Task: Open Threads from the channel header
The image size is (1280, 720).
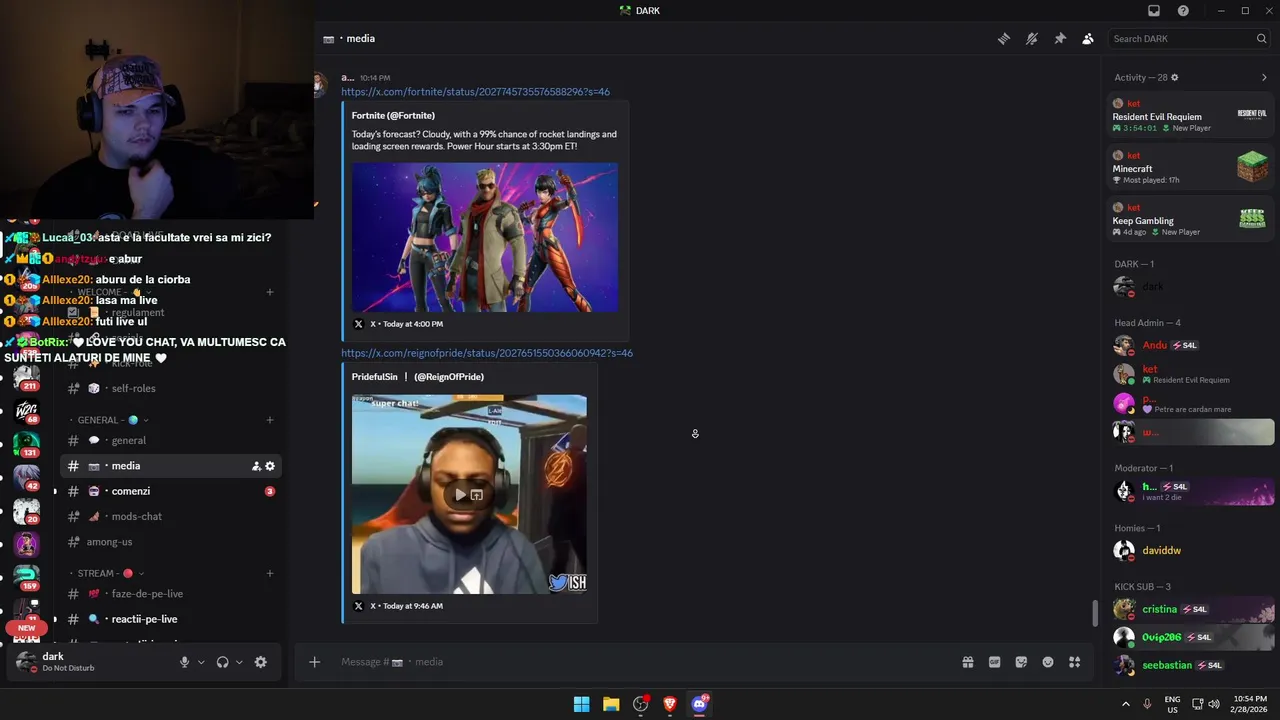Action: [x=1004, y=39]
